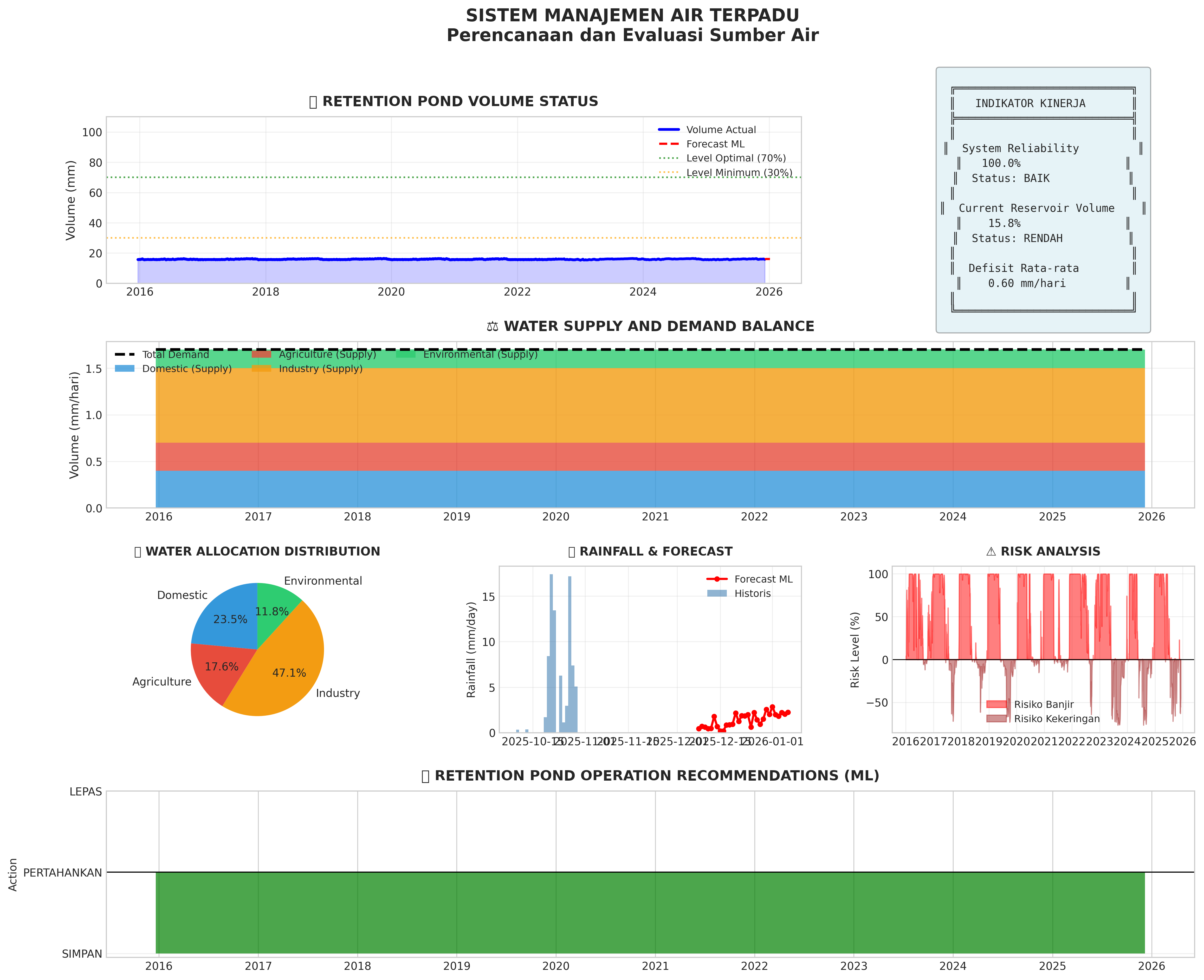Viewport: 1204px width, 980px height.
Task: Click the PERTAHANKAN axis label
Action: (x=63, y=873)
